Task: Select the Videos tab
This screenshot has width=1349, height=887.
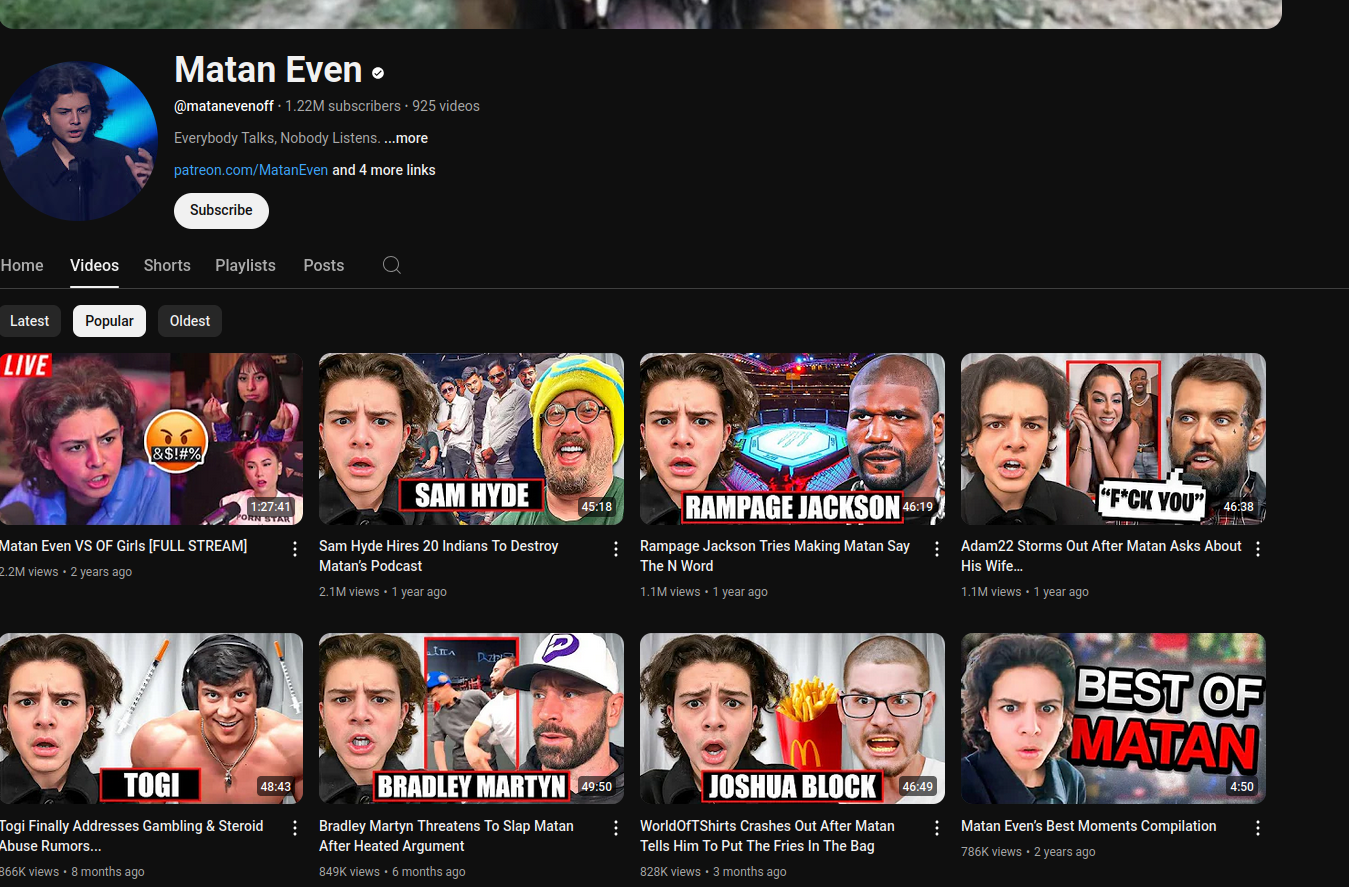Action: pyautogui.click(x=94, y=265)
